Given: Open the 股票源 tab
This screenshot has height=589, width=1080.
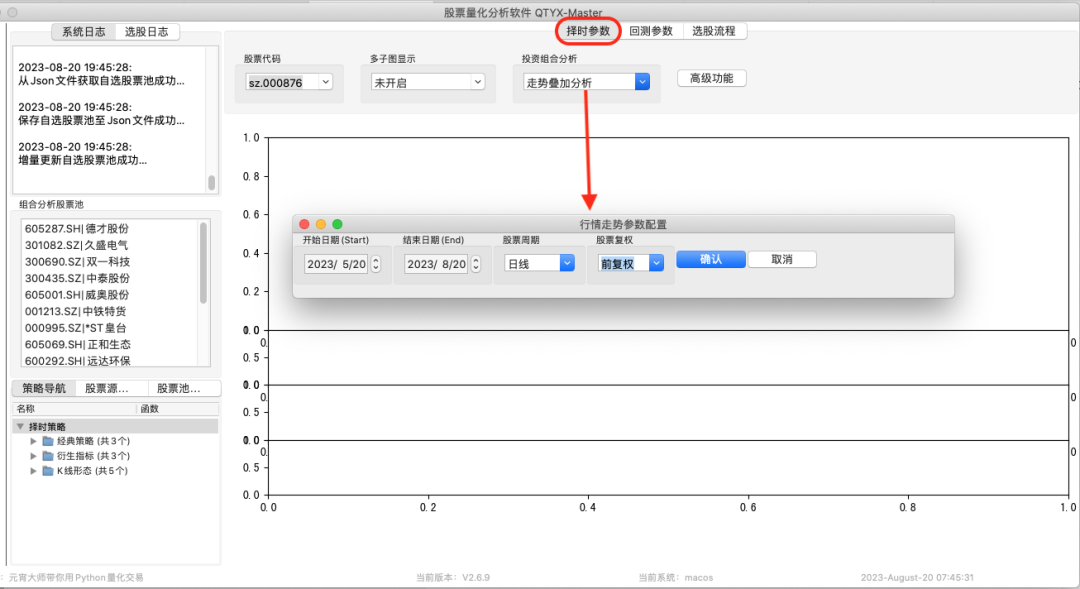Looking at the screenshot, I should tap(107, 389).
